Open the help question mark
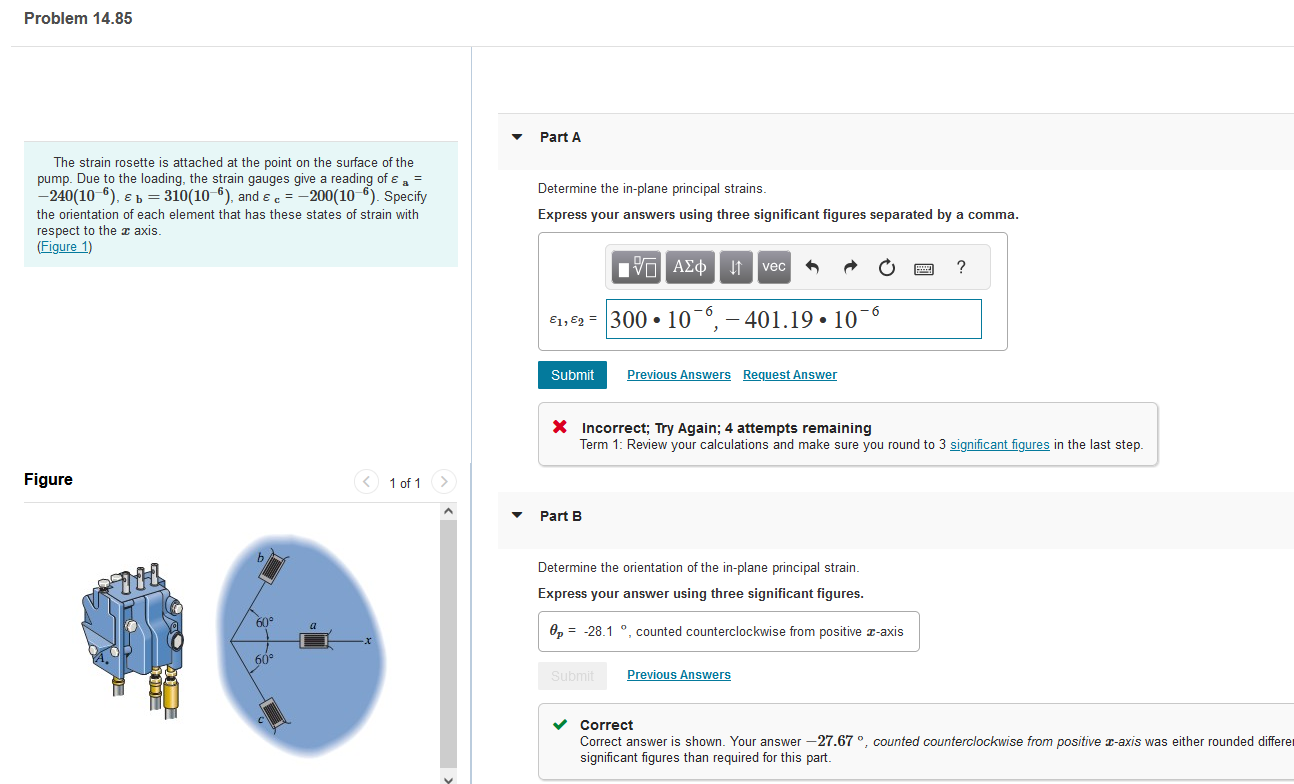This screenshot has width=1294, height=784. (961, 267)
